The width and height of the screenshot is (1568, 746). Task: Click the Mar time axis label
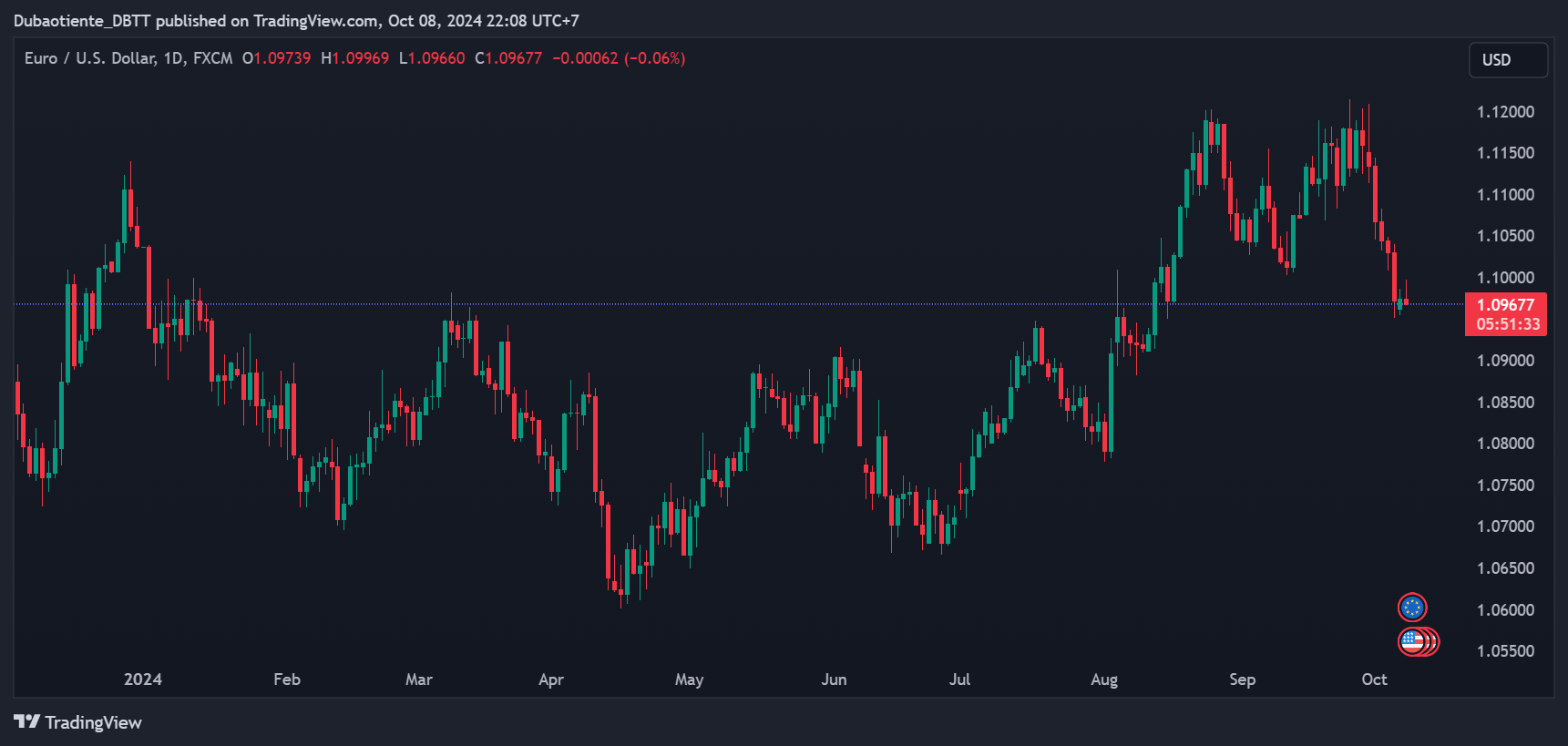[419, 680]
